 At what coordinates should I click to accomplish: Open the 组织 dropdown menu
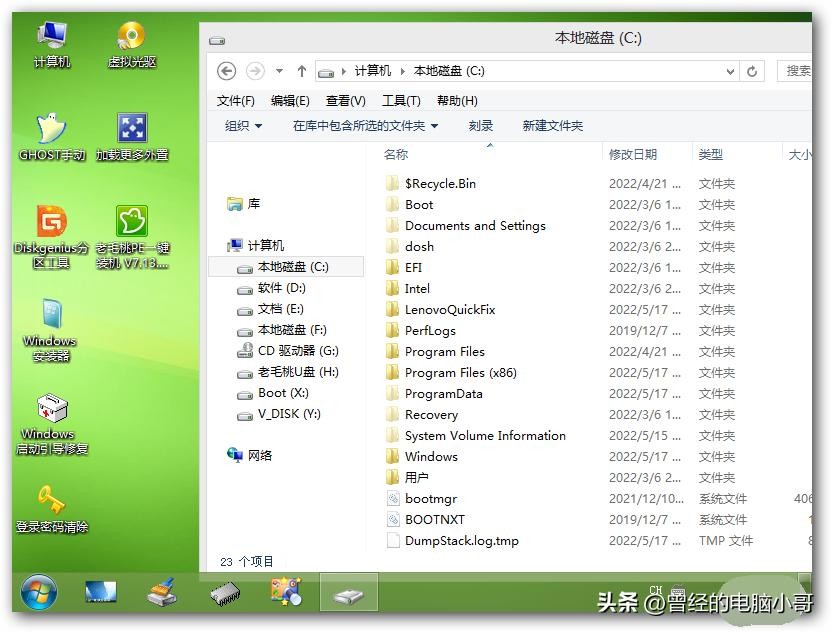coord(243,126)
